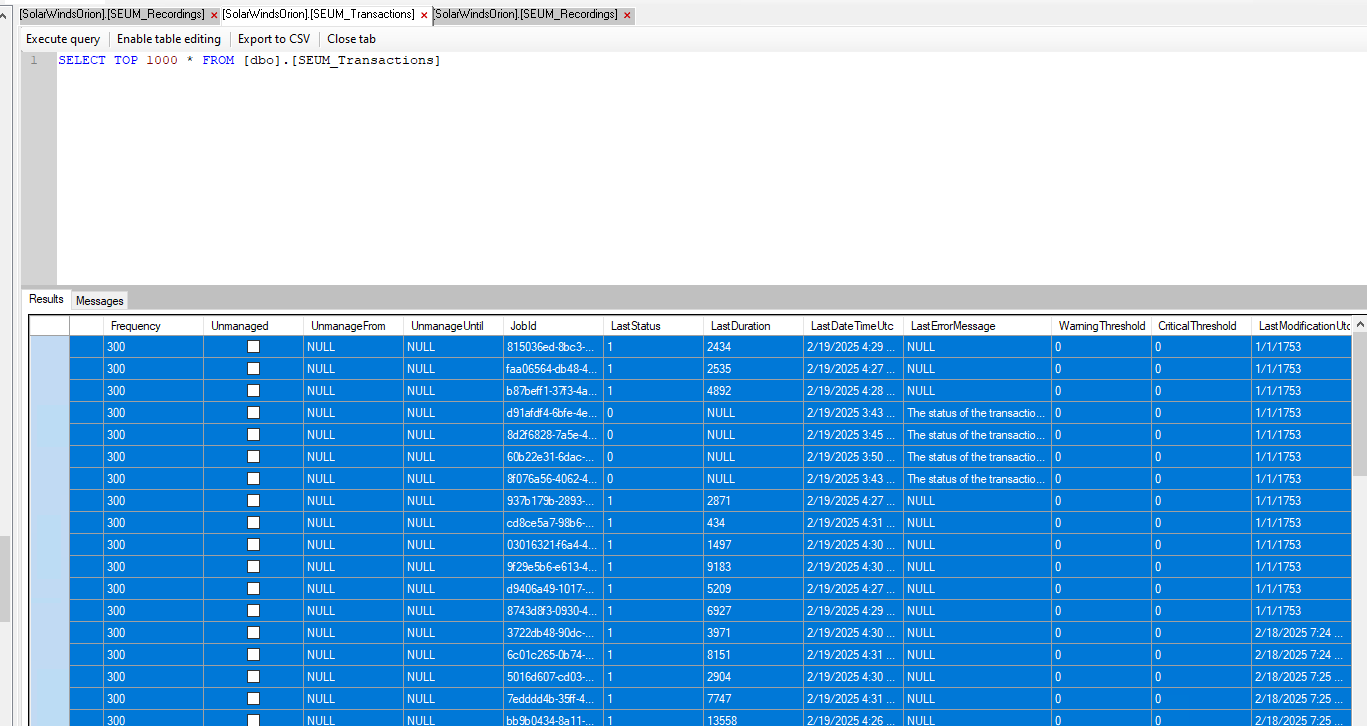Click LastDuration value 8151
Screen dimensions: 1367x726
[753, 655]
